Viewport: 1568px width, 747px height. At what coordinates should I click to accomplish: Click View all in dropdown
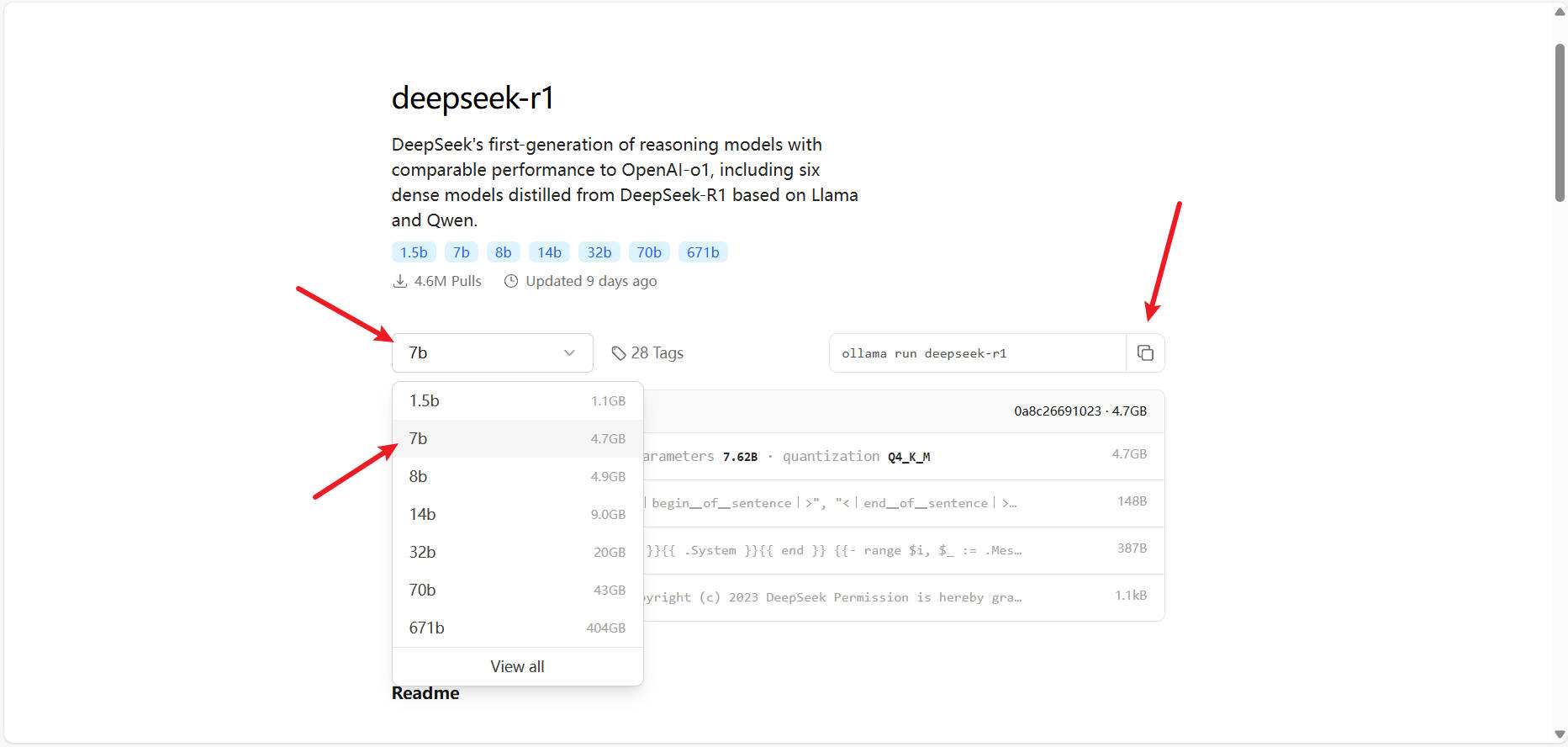[517, 667]
